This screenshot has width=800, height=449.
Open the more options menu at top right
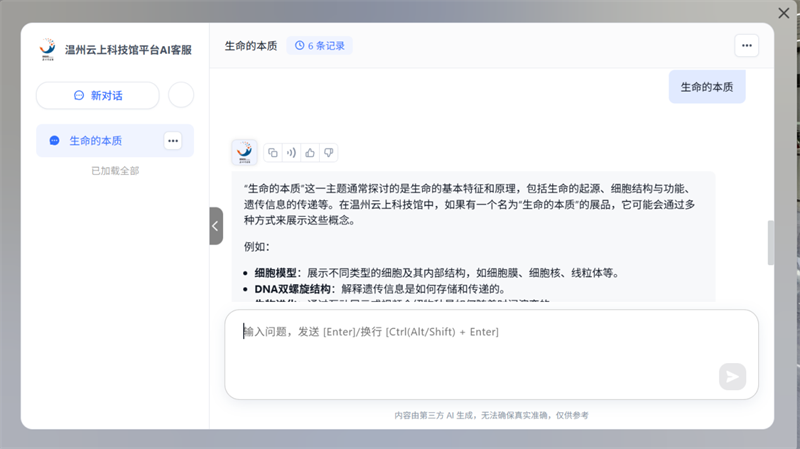tap(746, 45)
